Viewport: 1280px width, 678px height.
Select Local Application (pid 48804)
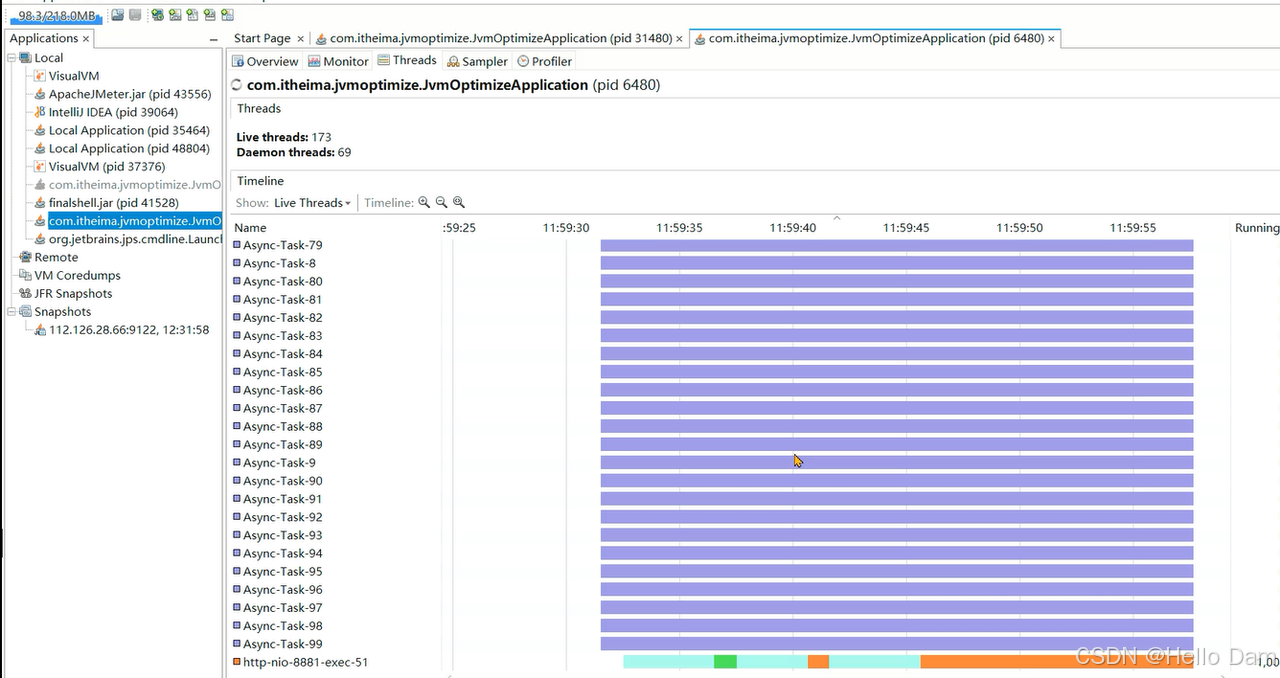tap(129, 148)
